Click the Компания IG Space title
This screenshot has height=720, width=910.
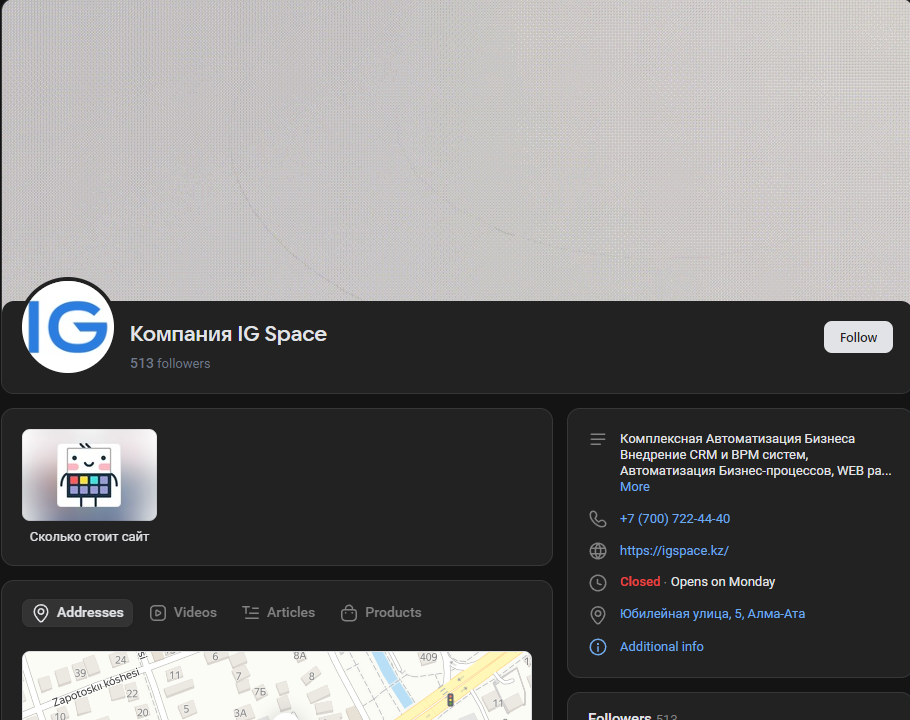pyautogui.click(x=228, y=334)
